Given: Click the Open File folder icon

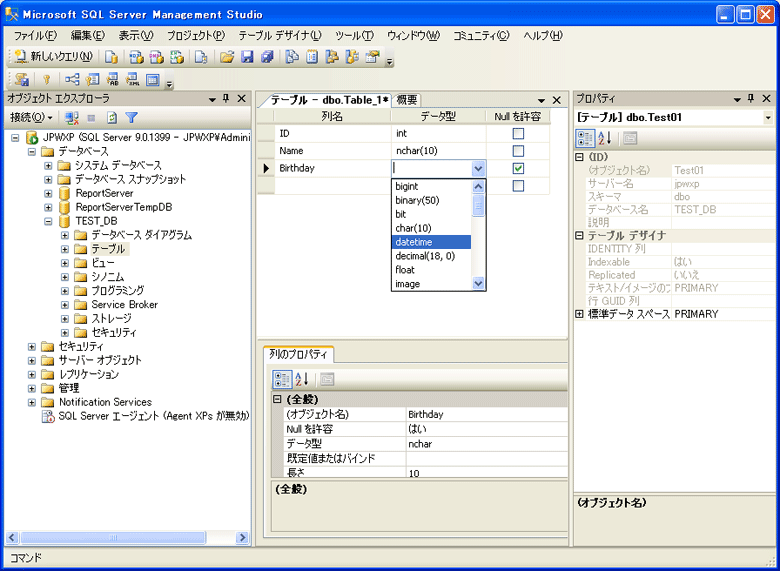Looking at the screenshot, I should (227, 58).
